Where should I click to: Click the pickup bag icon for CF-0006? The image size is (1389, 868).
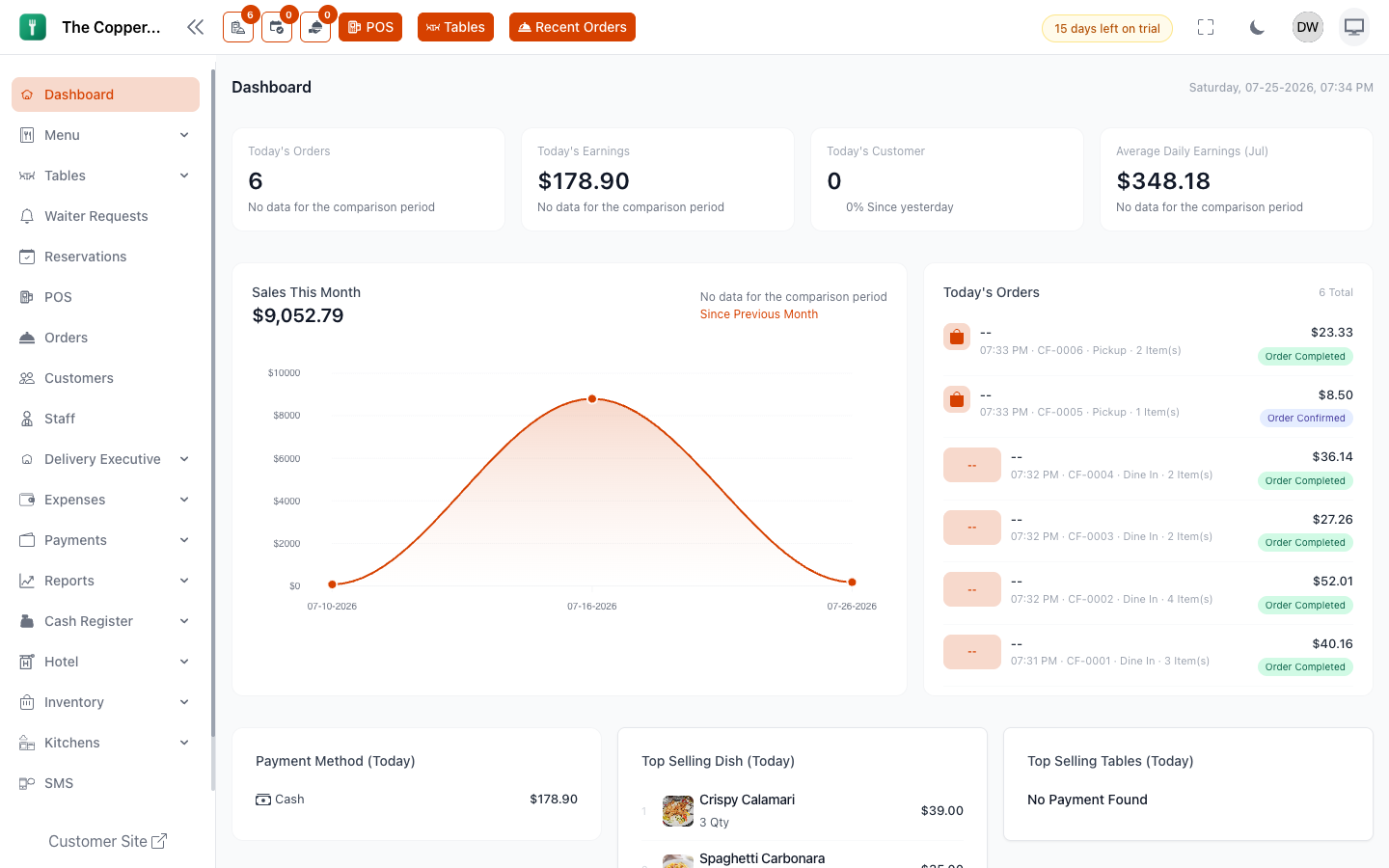pyautogui.click(x=957, y=337)
